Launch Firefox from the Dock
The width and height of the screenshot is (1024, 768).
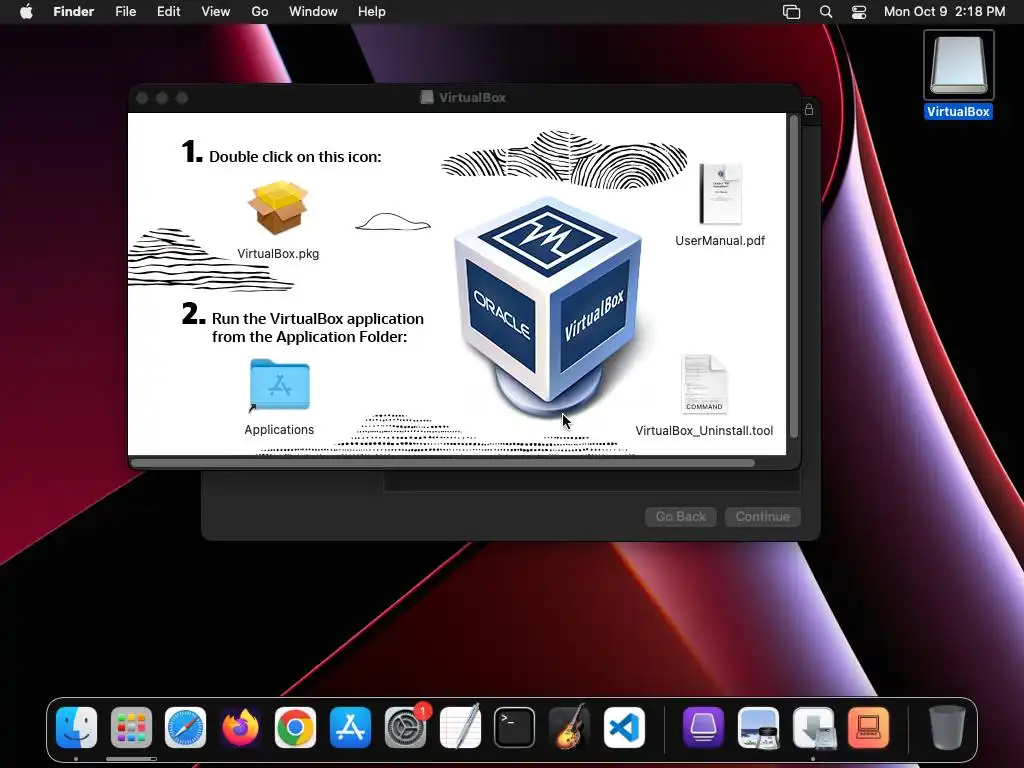point(240,728)
